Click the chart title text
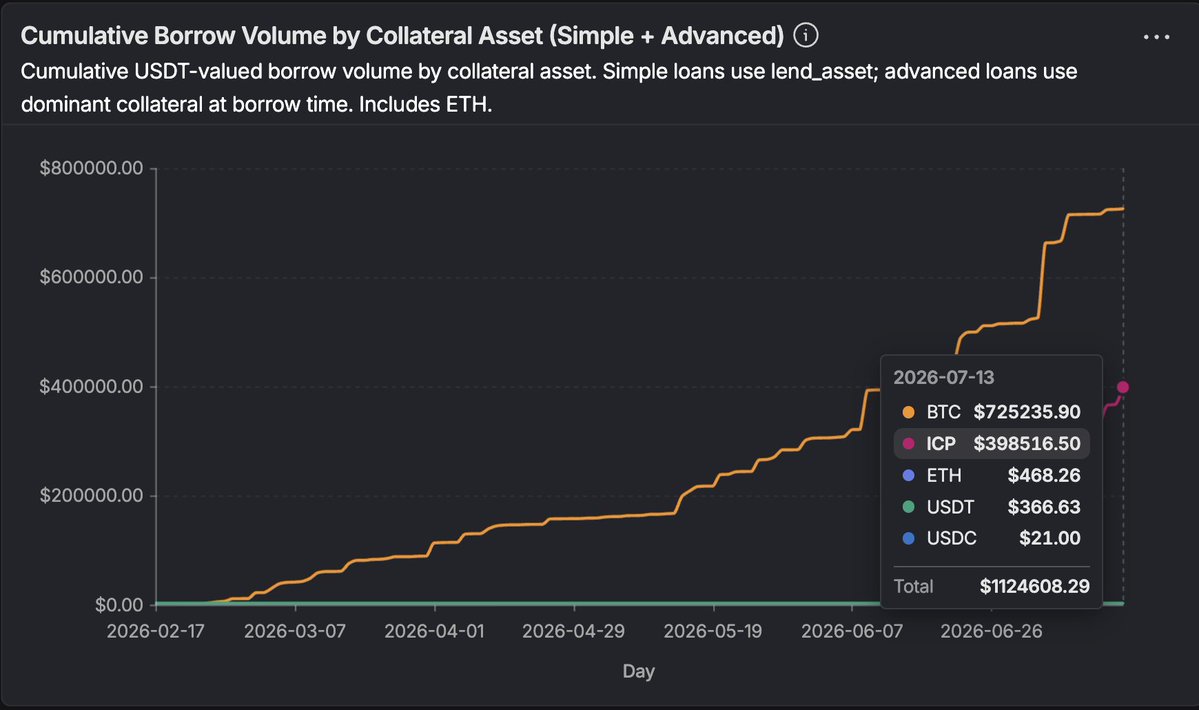1199x710 pixels. [x=402, y=35]
